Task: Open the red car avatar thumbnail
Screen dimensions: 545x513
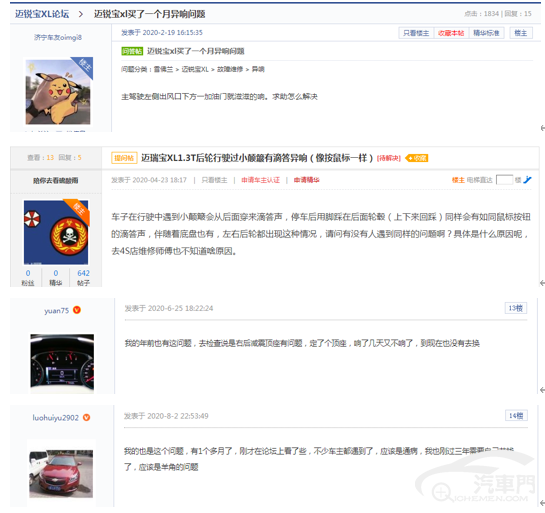Action: click(x=61, y=473)
